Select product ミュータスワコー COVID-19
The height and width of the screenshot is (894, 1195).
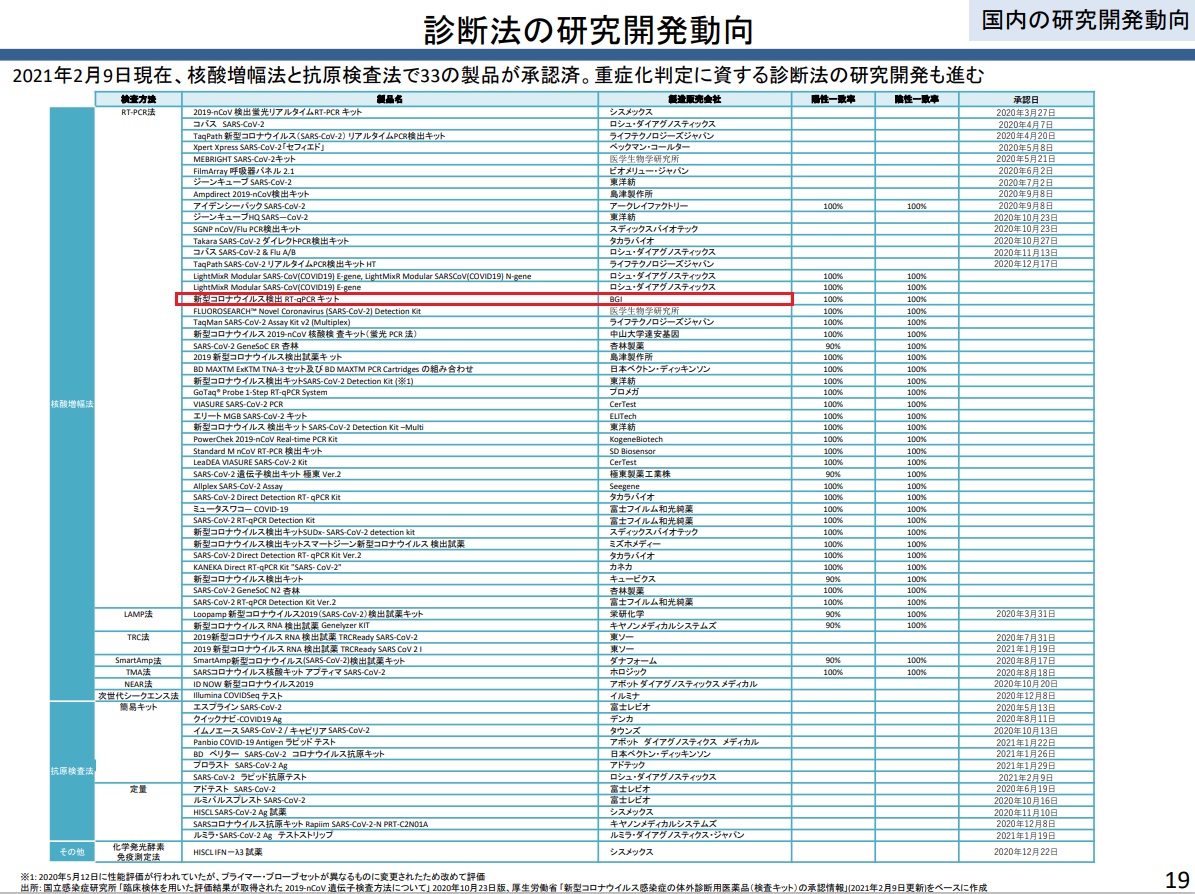click(241, 508)
